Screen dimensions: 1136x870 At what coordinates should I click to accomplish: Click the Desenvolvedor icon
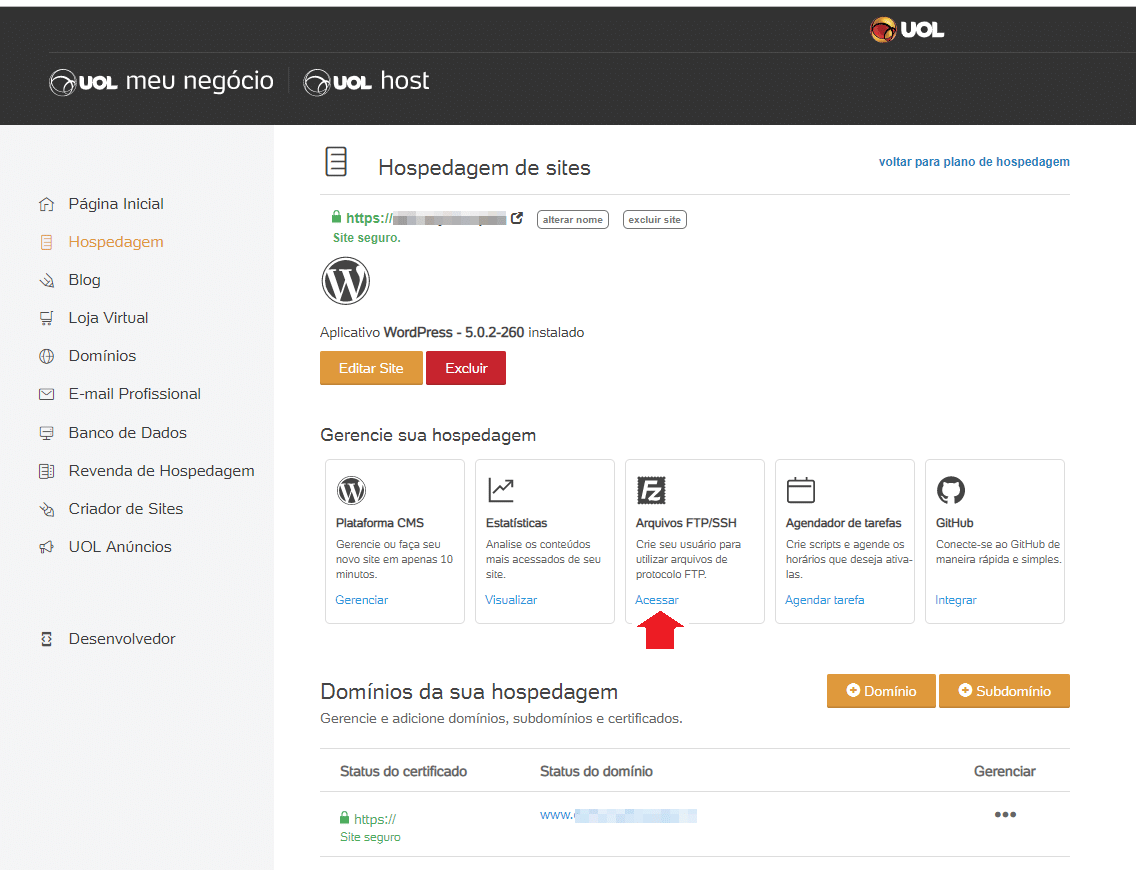tap(46, 639)
